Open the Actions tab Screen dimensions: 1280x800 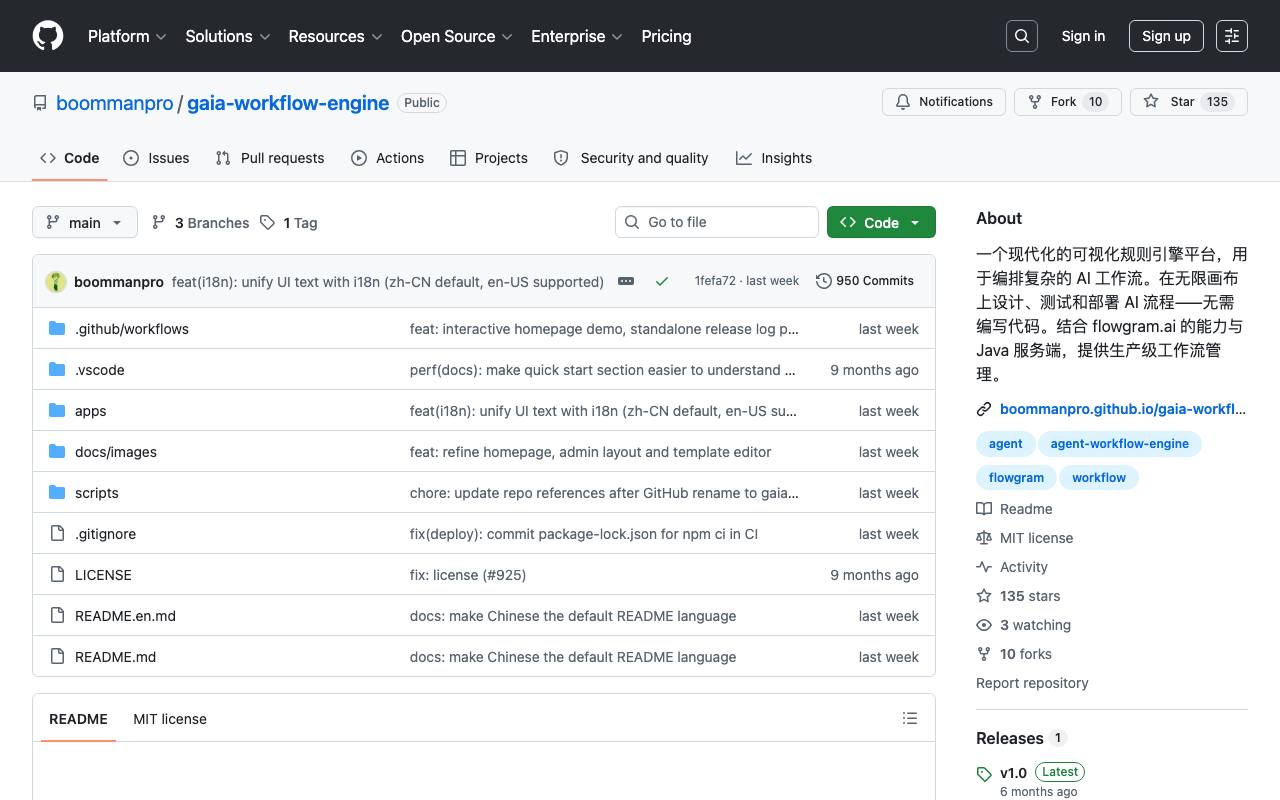(388, 158)
